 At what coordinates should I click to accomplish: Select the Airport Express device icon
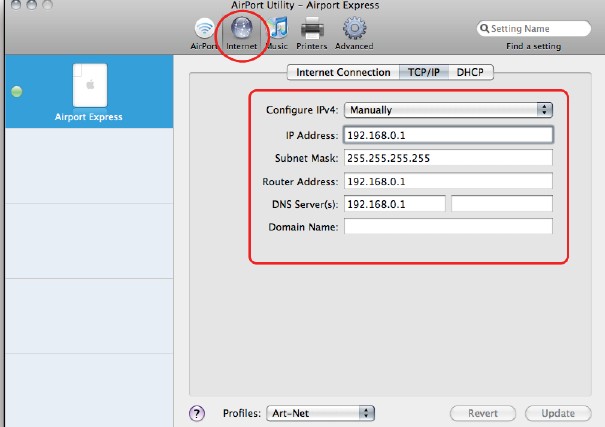[90, 85]
